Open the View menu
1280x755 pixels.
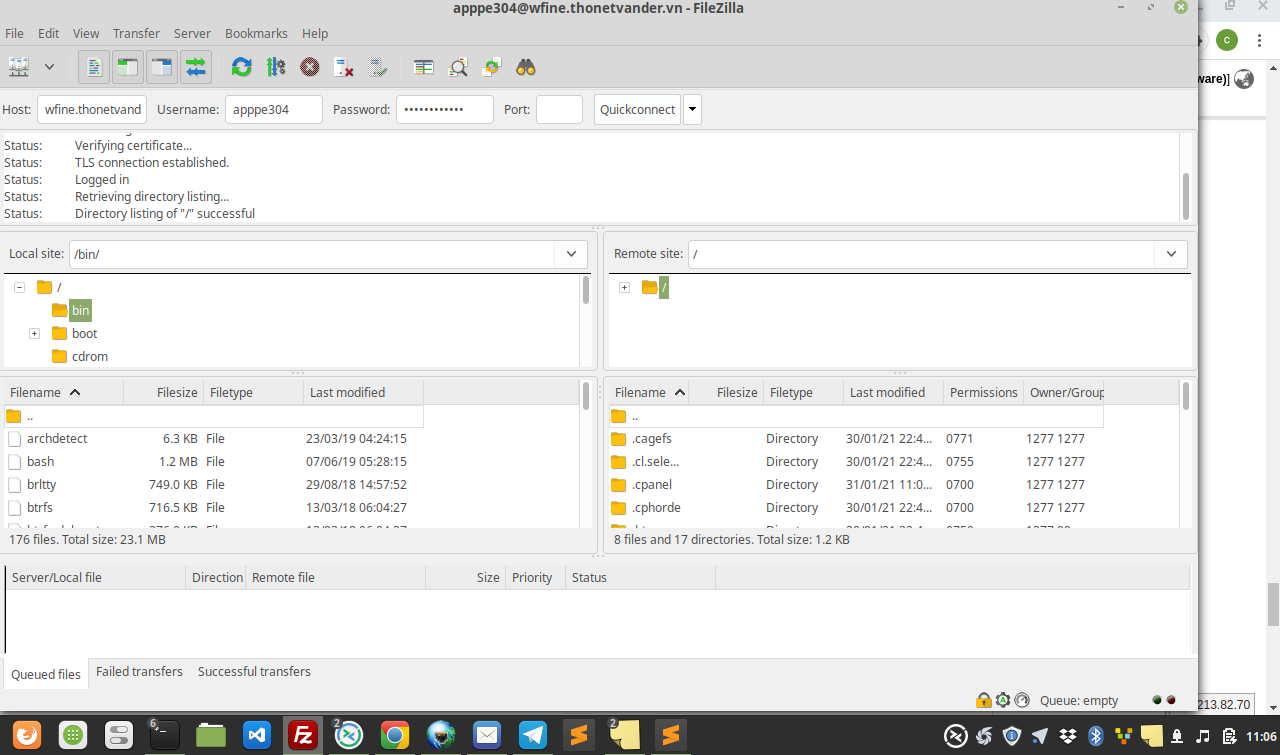click(x=86, y=33)
